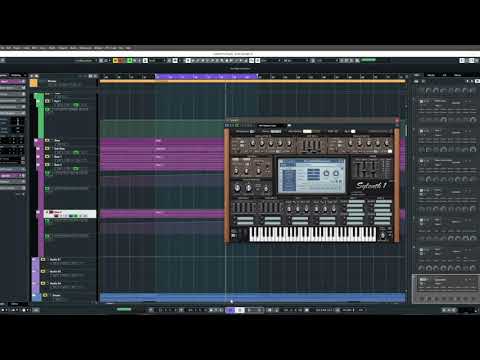Click a key on Sylenth1 keyboard
Screen dimensions: 480x360
point(313,234)
